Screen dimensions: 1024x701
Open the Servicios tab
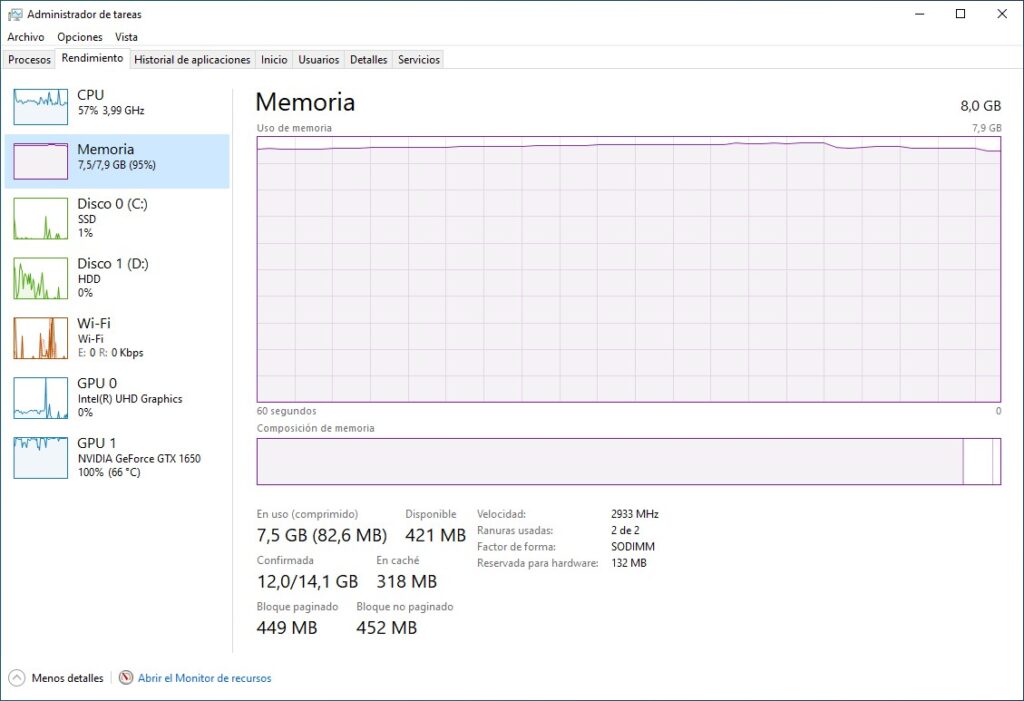tap(418, 59)
